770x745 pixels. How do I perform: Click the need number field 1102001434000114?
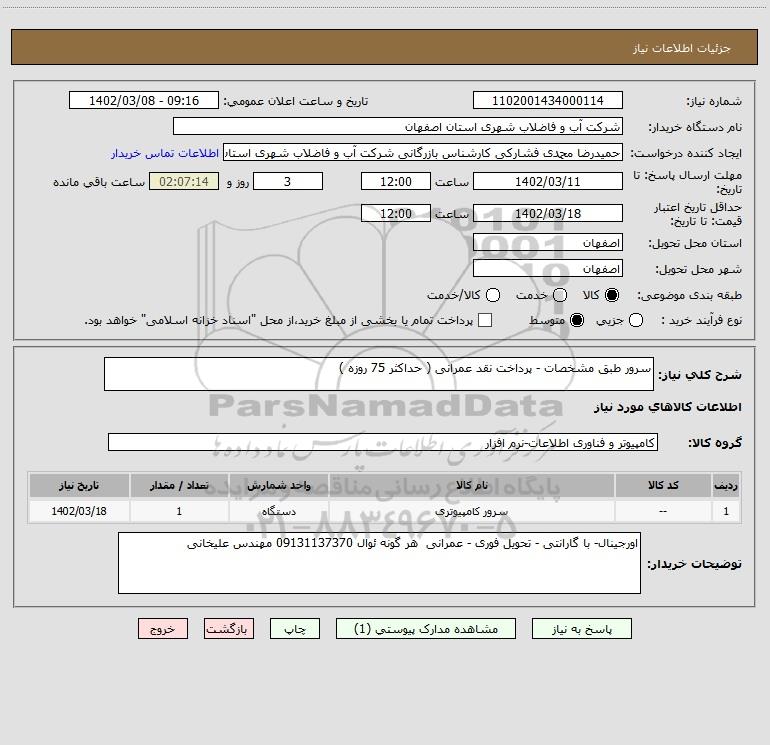(548, 100)
